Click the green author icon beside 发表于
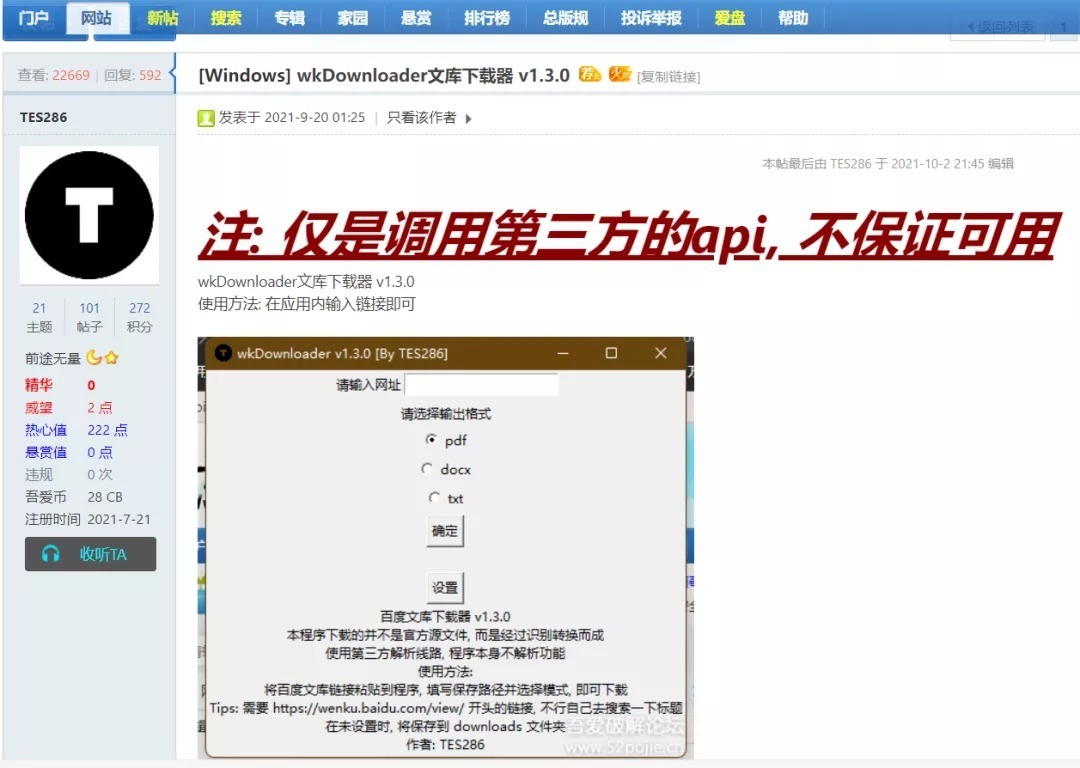The width and height of the screenshot is (1080, 768). click(206, 118)
